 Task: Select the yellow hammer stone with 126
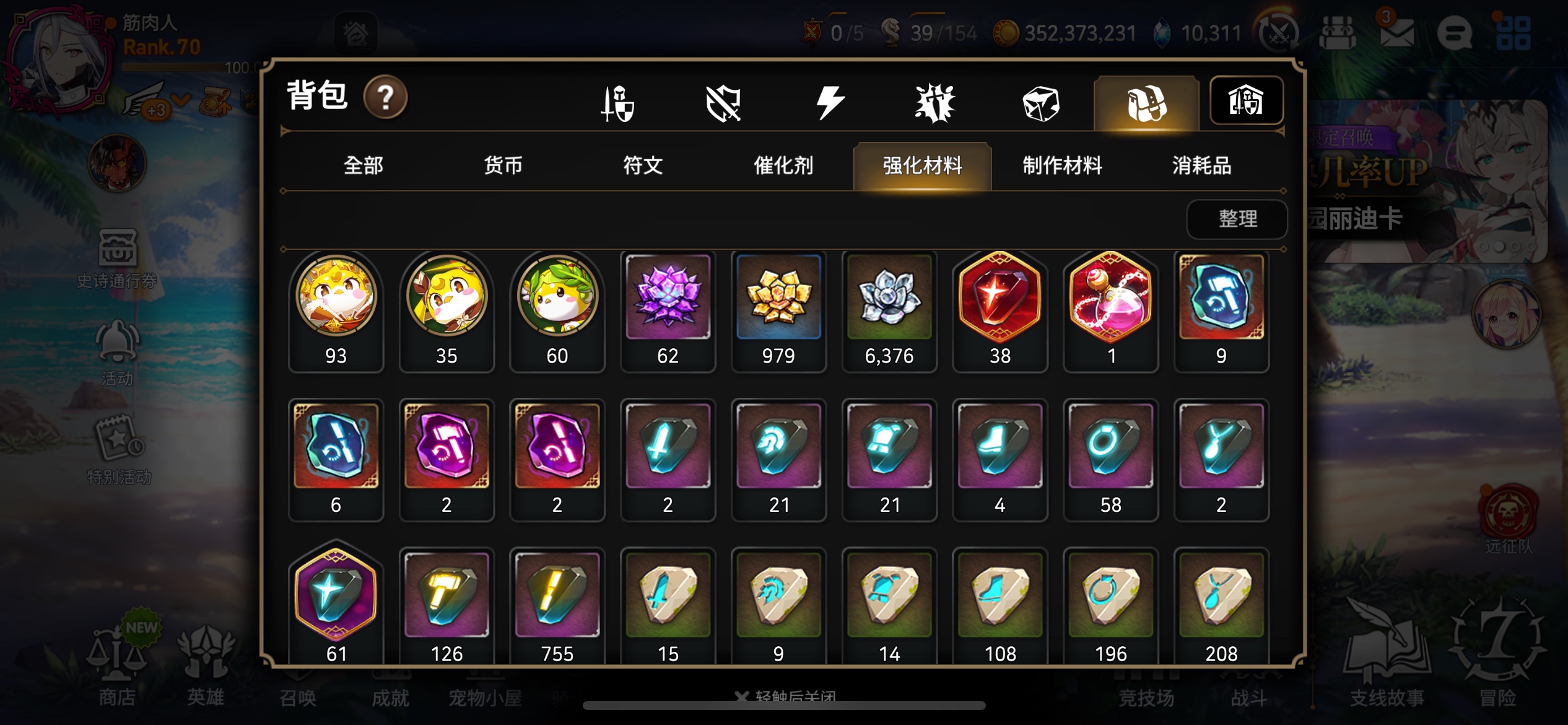point(446,607)
